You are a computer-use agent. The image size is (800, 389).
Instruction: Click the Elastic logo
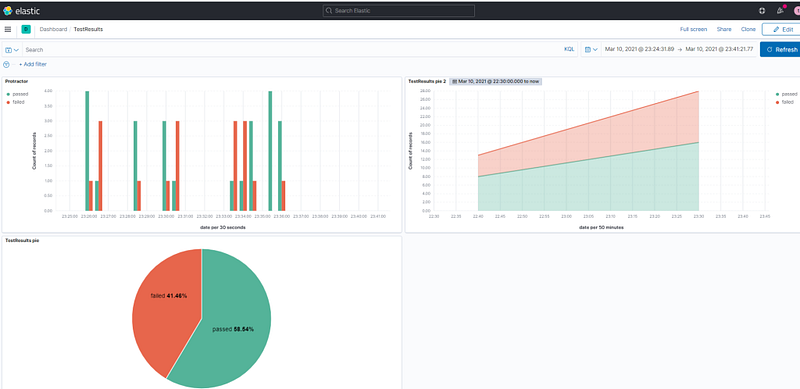coord(21,11)
